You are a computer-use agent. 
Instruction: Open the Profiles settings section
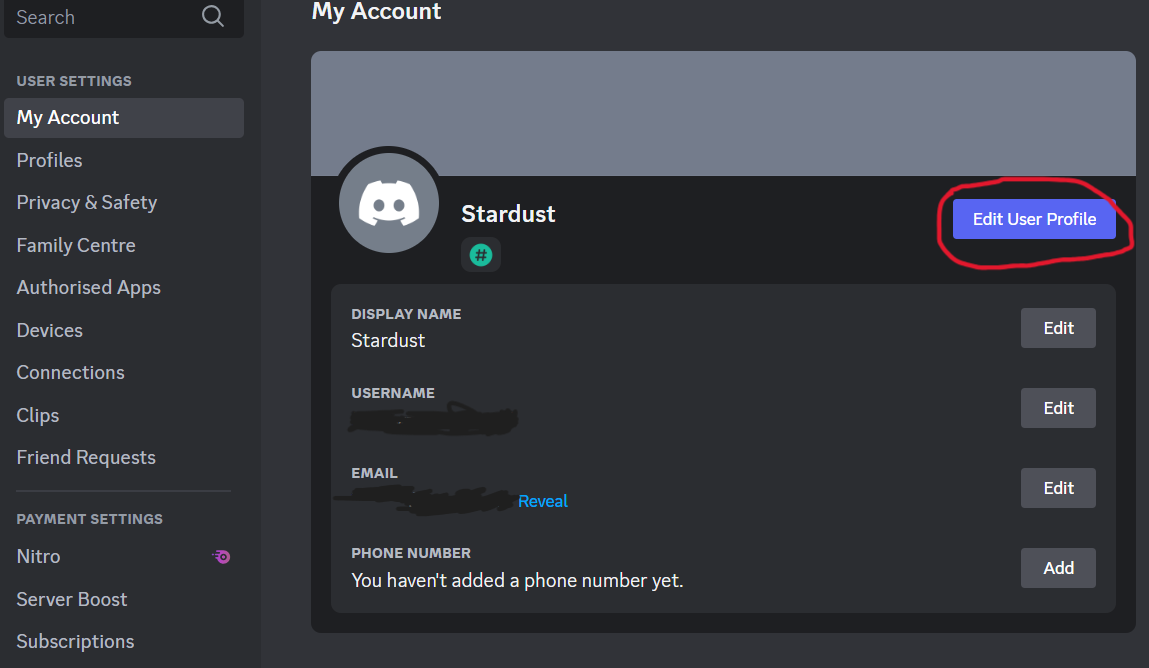point(49,160)
